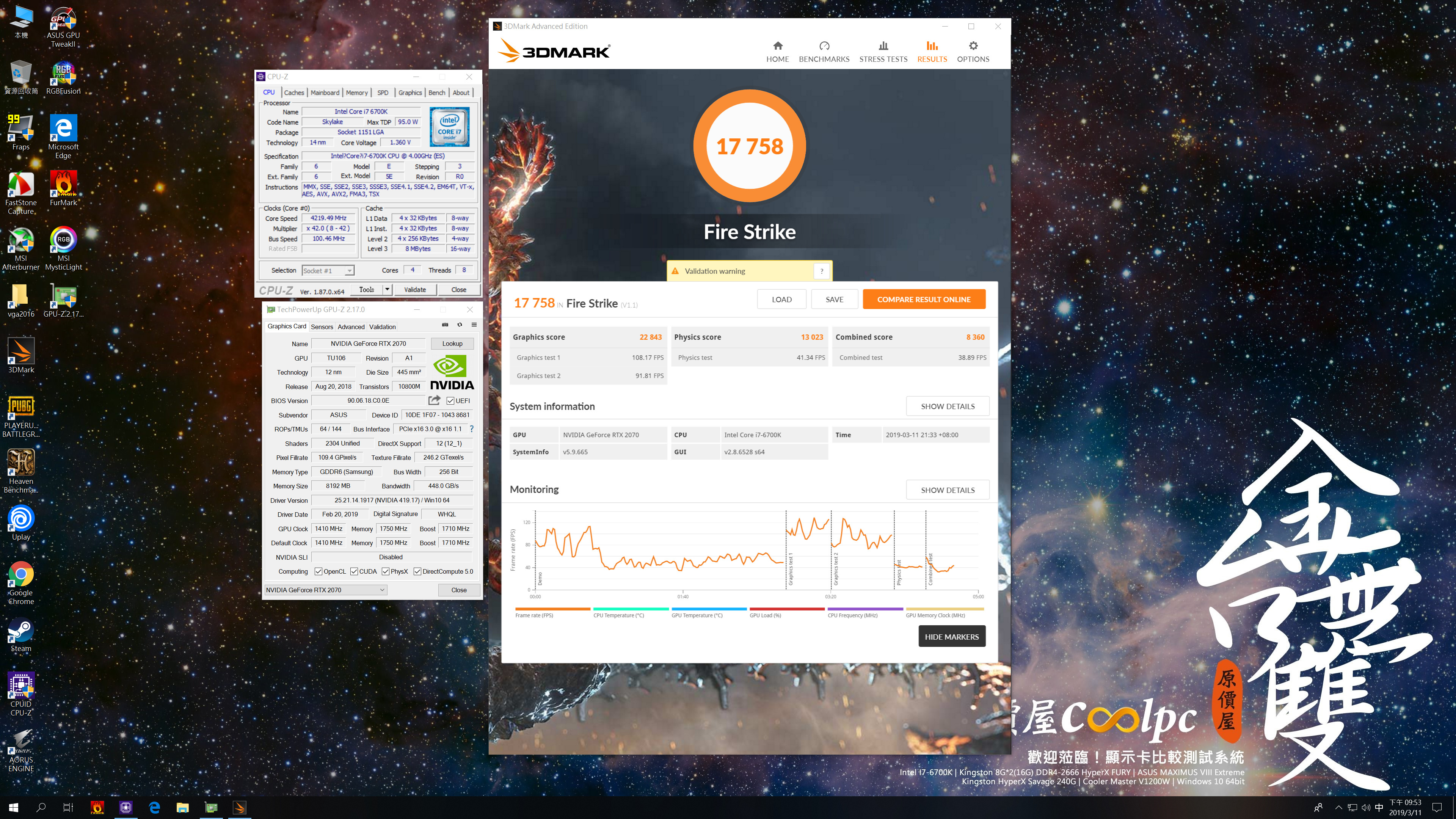Open MSI MysticLight desktop icon
This screenshot has width=1456, height=819.
coord(63,249)
